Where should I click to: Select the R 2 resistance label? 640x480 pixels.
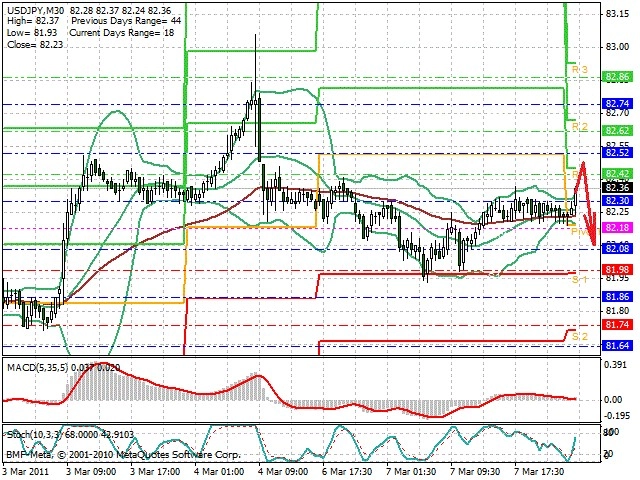point(580,127)
